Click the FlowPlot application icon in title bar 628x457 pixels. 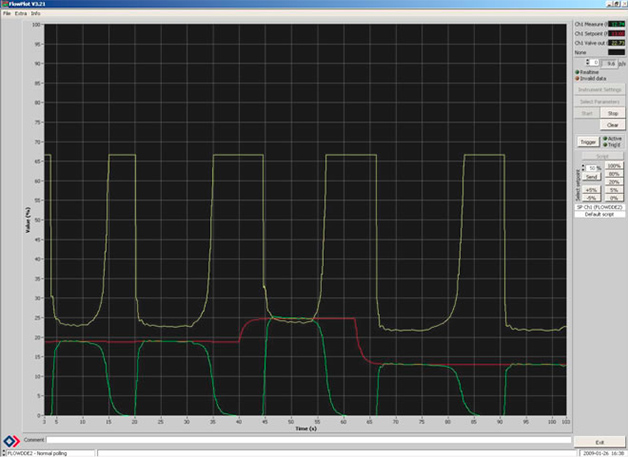[x=4, y=4]
